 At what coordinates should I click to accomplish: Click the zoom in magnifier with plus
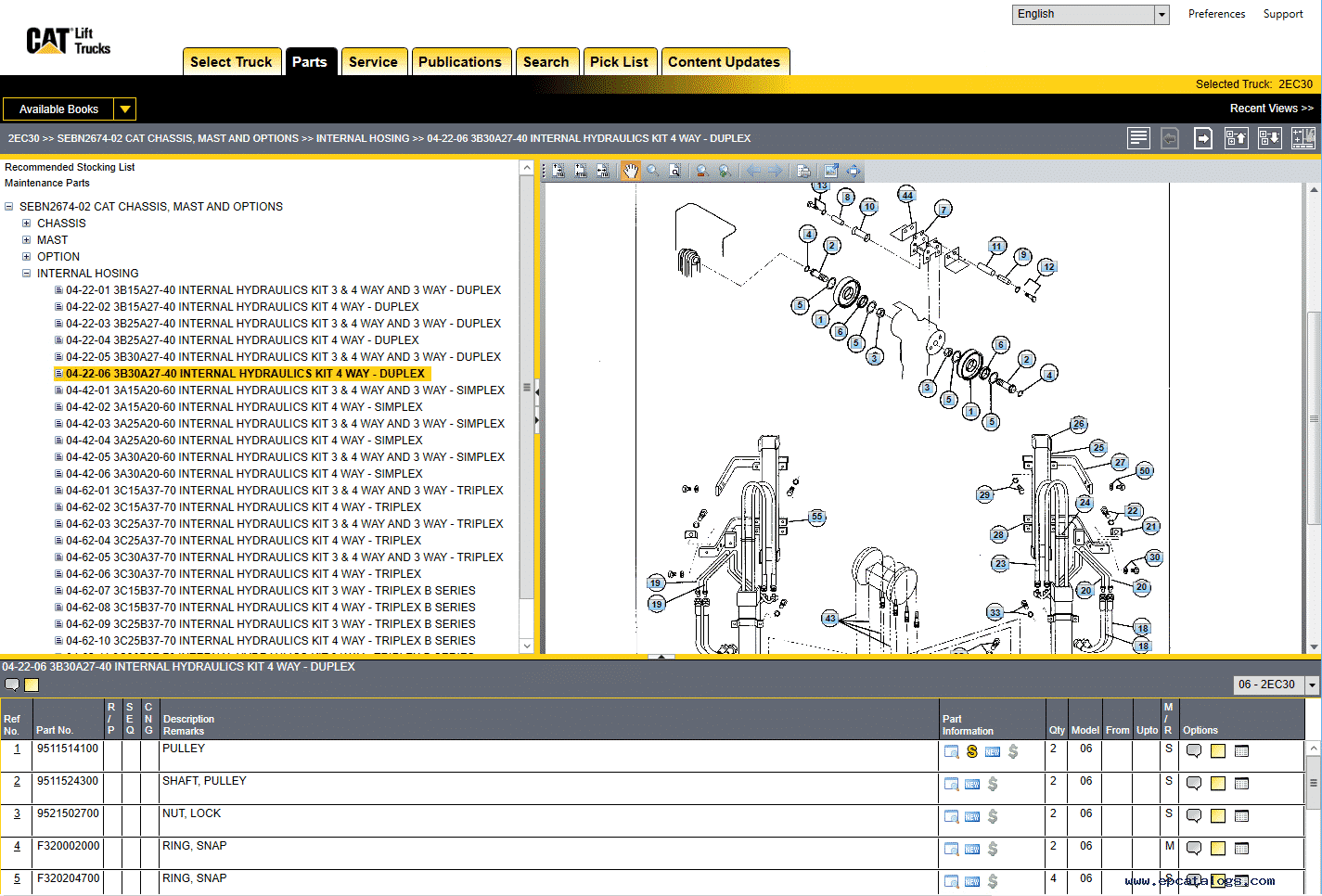click(x=725, y=171)
